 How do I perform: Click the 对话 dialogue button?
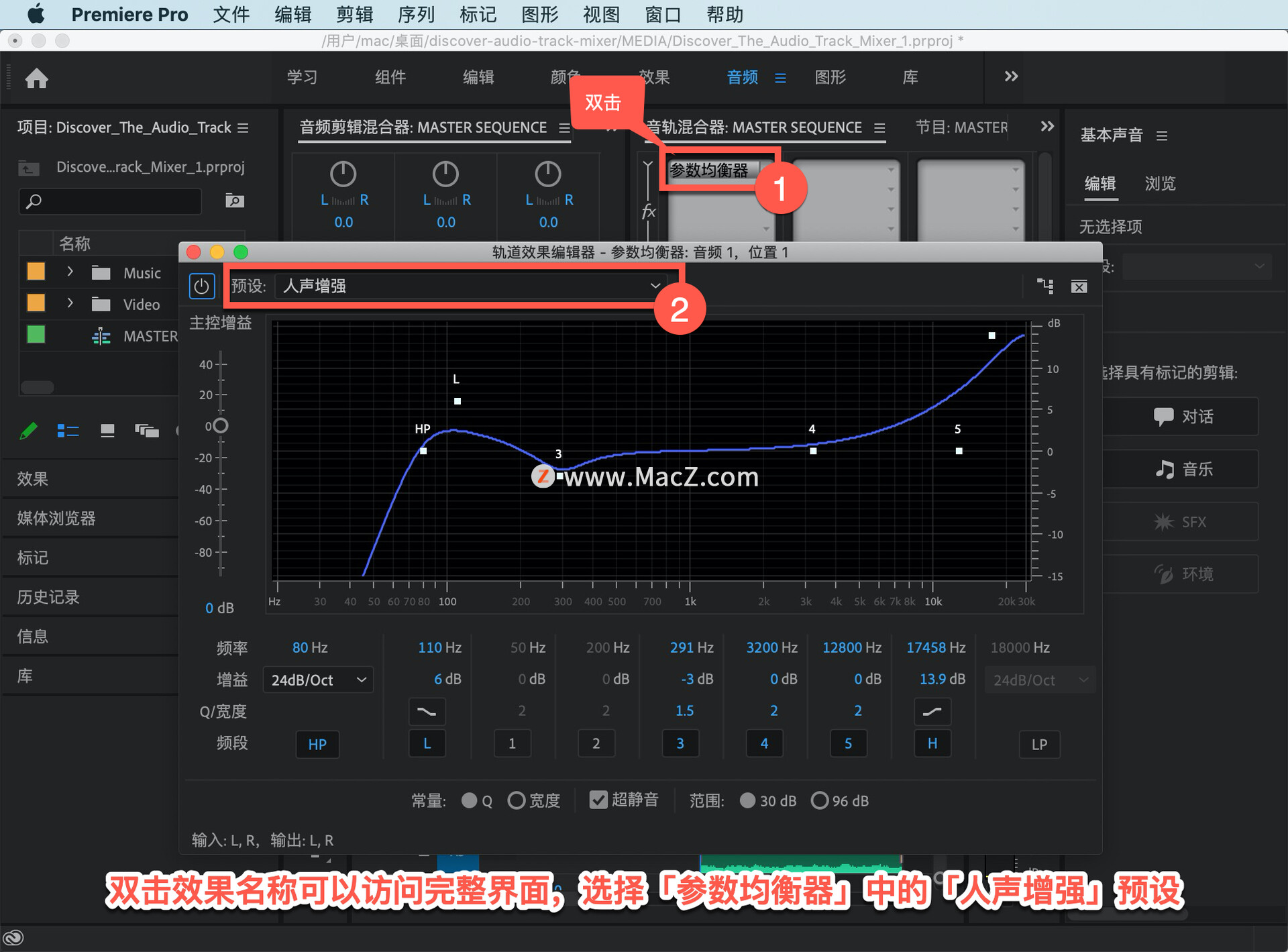coord(1183,417)
